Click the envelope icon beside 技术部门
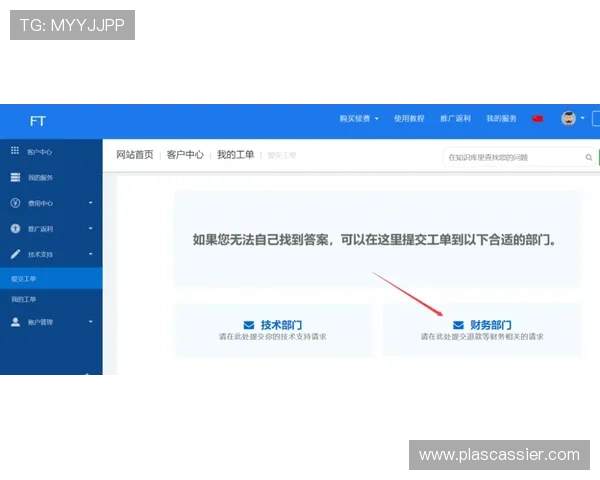This screenshot has width=600, height=480. click(249, 325)
